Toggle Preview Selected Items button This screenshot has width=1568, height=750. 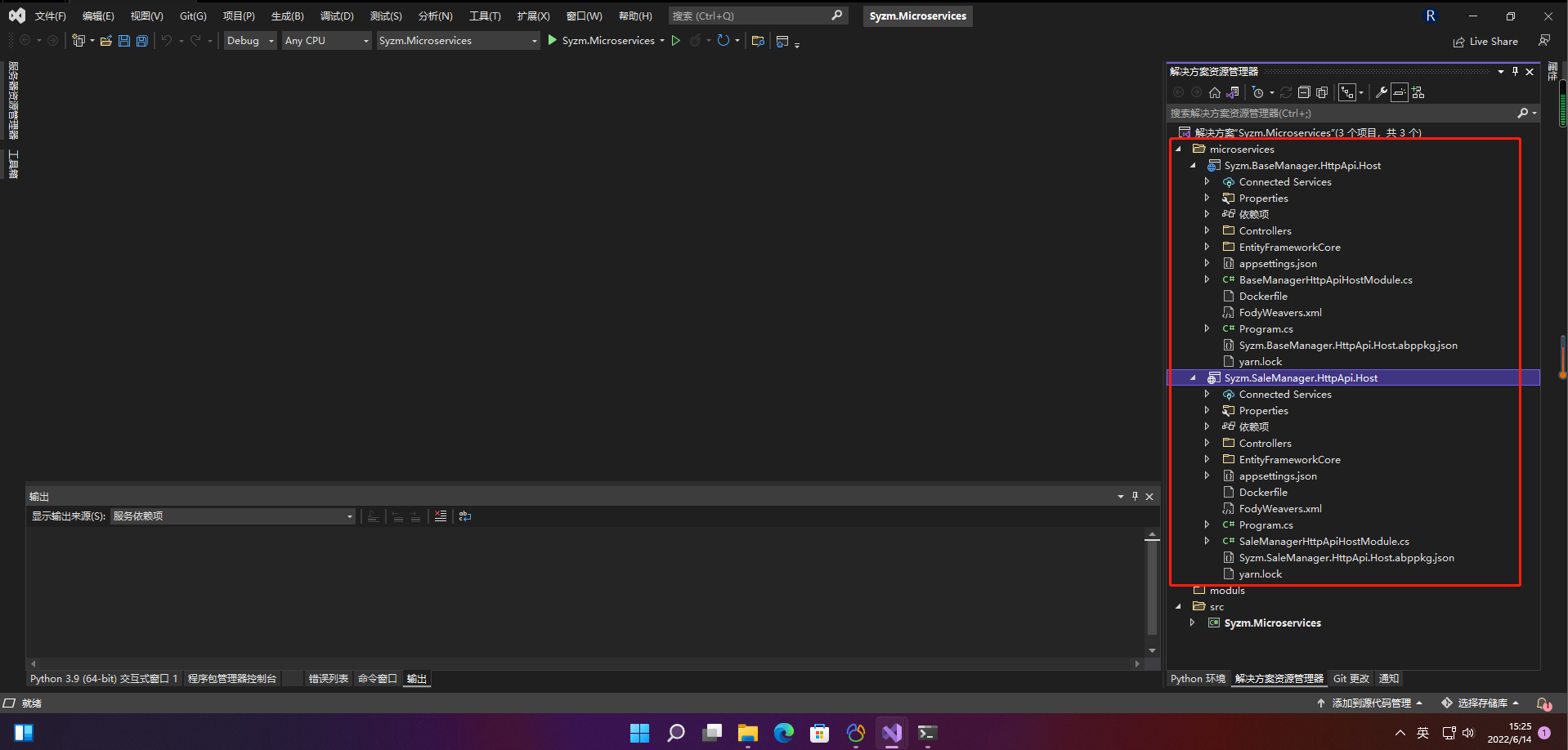coord(1400,92)
